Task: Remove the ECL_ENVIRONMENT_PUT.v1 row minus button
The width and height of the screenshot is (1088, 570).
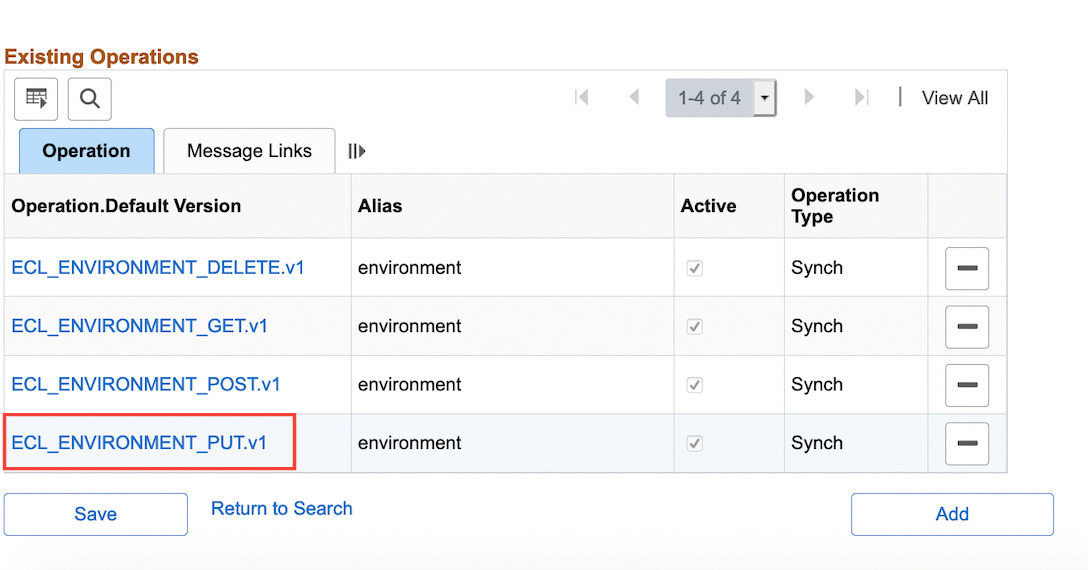Action: pos(967,443)
